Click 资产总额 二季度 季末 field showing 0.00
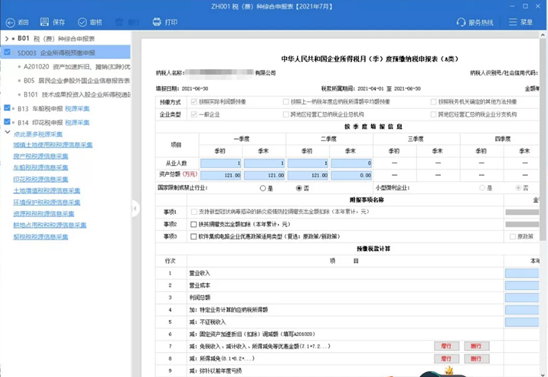This screenshot has width=548, height=377. 351,175
